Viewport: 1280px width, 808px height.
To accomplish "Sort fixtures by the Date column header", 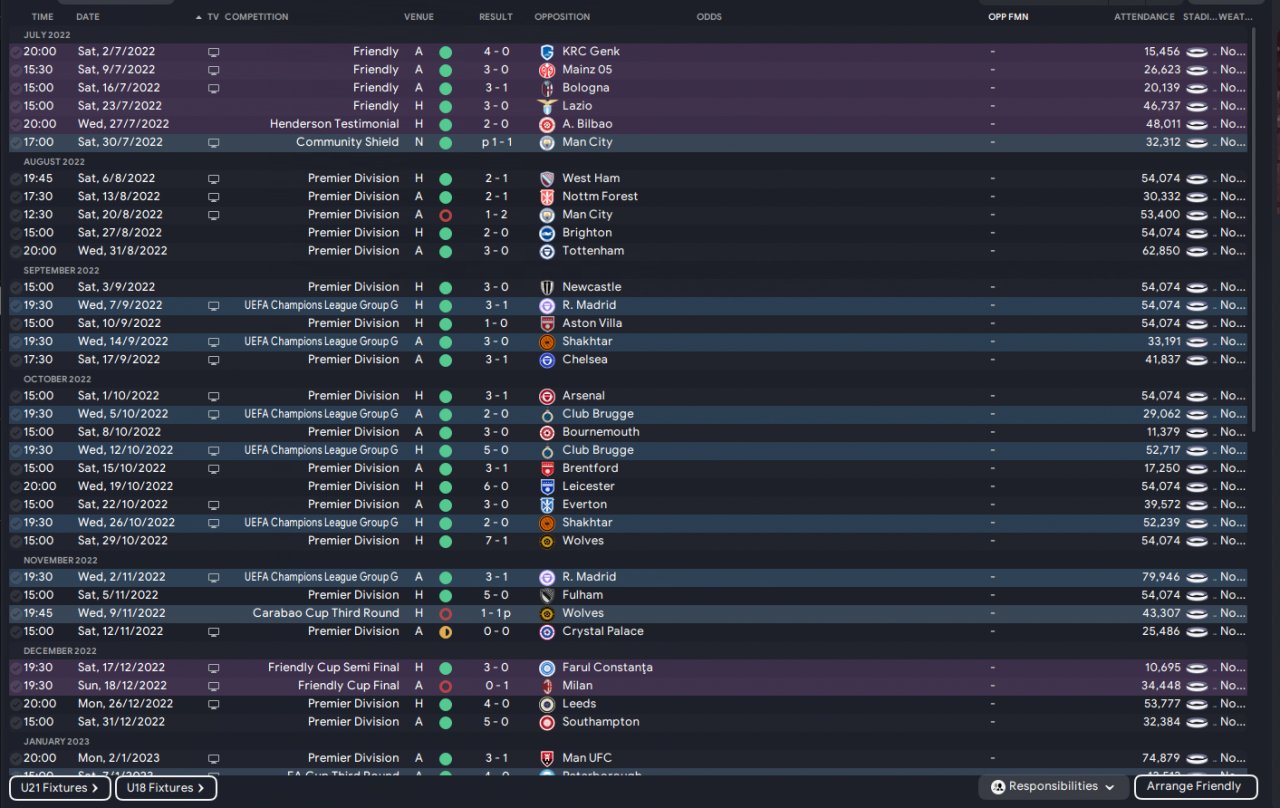I will click(88, 17).
